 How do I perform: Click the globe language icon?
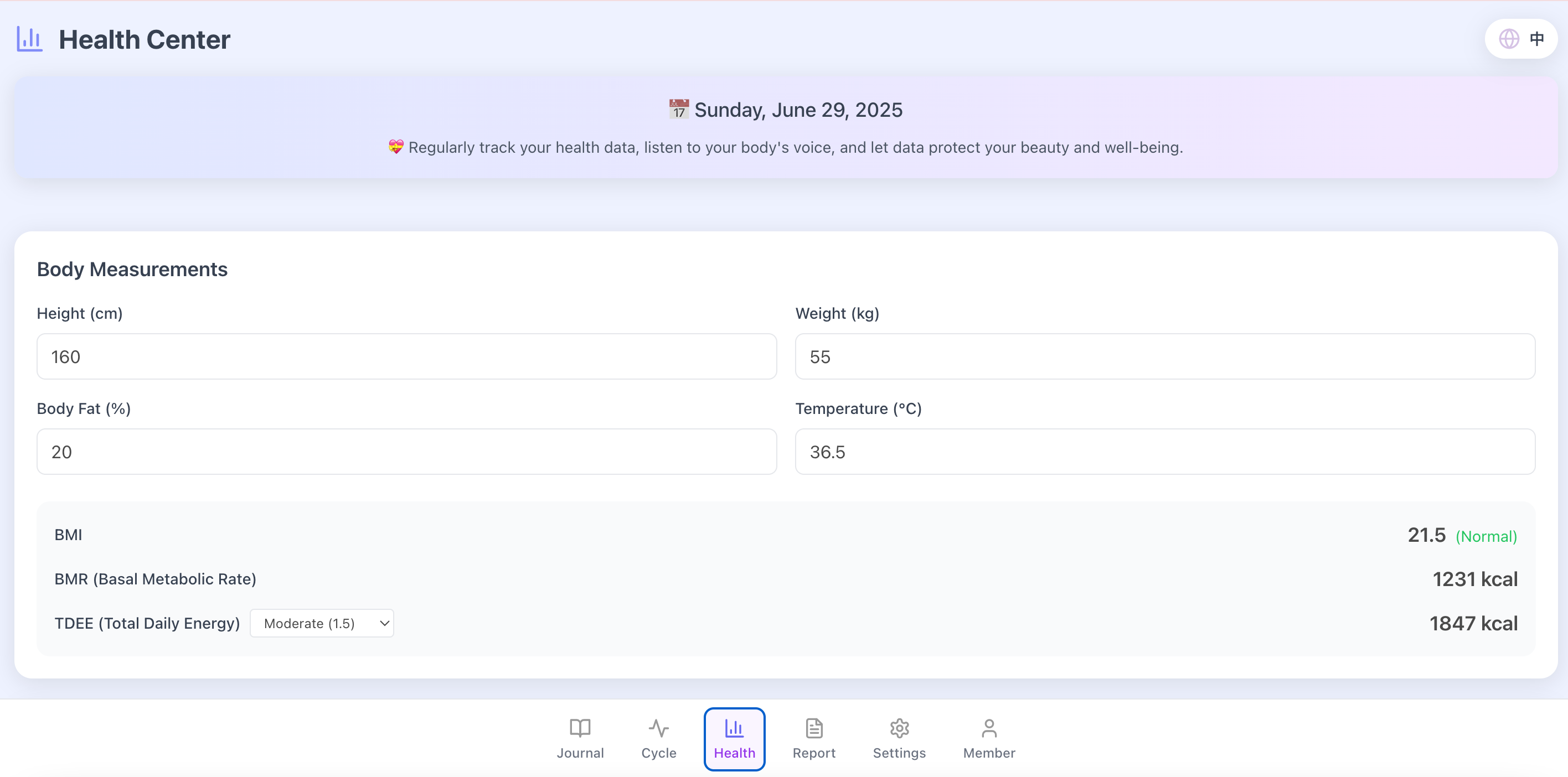click(1508, 39)
